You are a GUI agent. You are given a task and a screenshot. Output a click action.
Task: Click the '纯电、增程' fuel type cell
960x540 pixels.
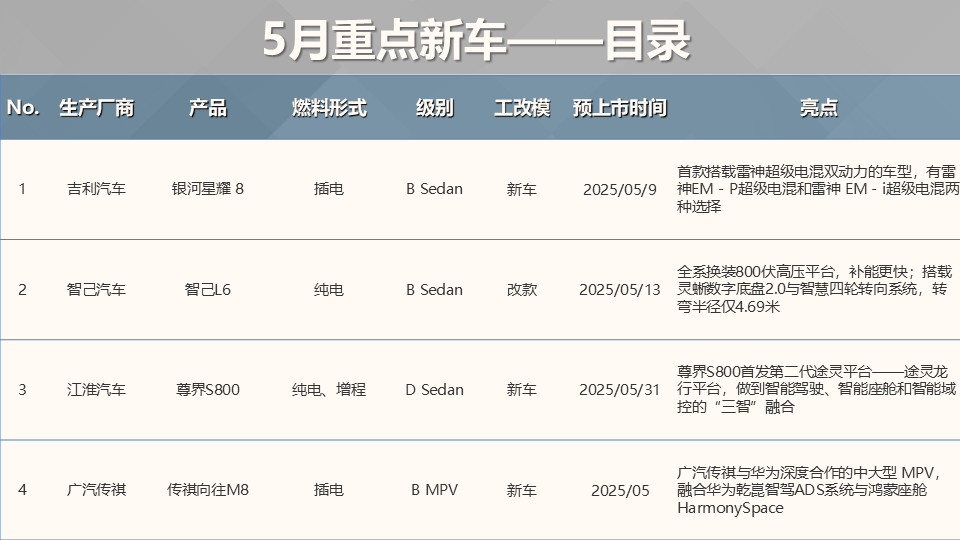point(329,389)
